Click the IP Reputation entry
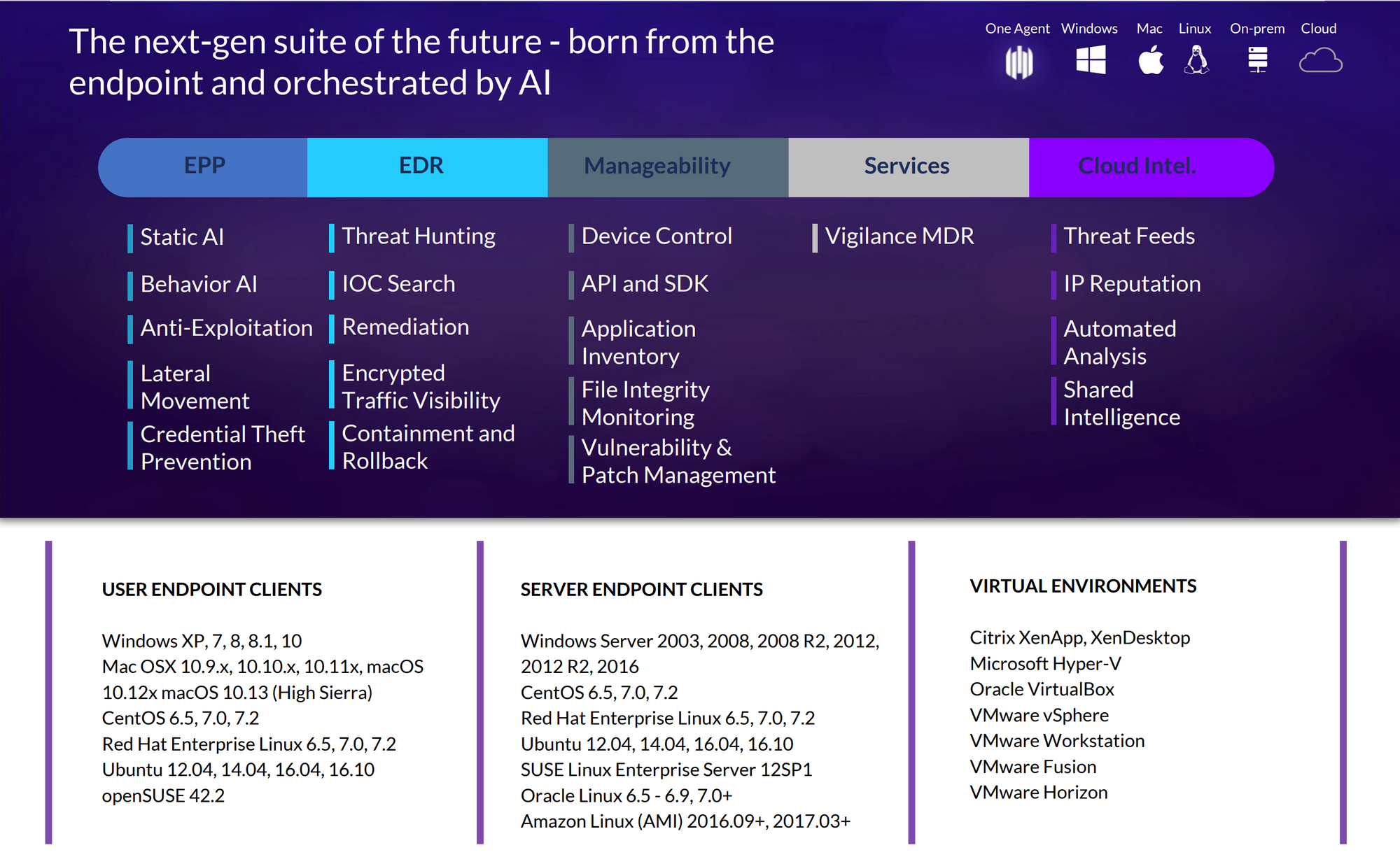 (x=1131, y=284)
